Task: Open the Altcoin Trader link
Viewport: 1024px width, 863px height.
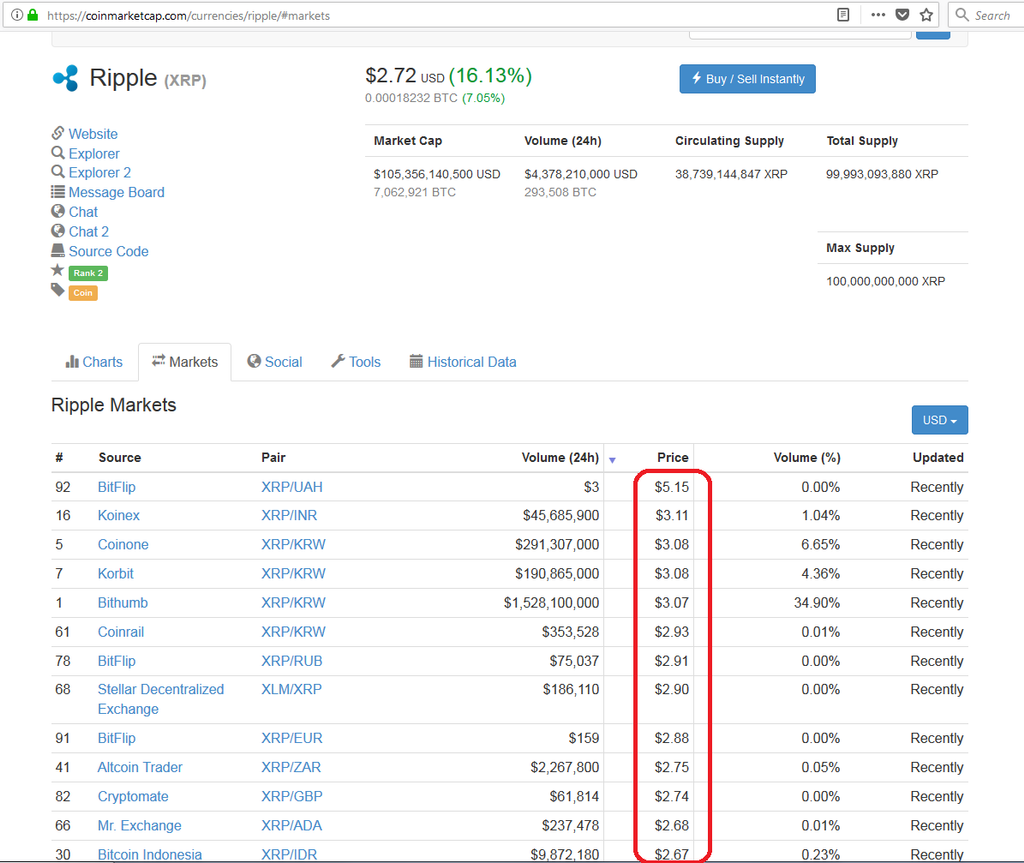Action: pos(140,767)
